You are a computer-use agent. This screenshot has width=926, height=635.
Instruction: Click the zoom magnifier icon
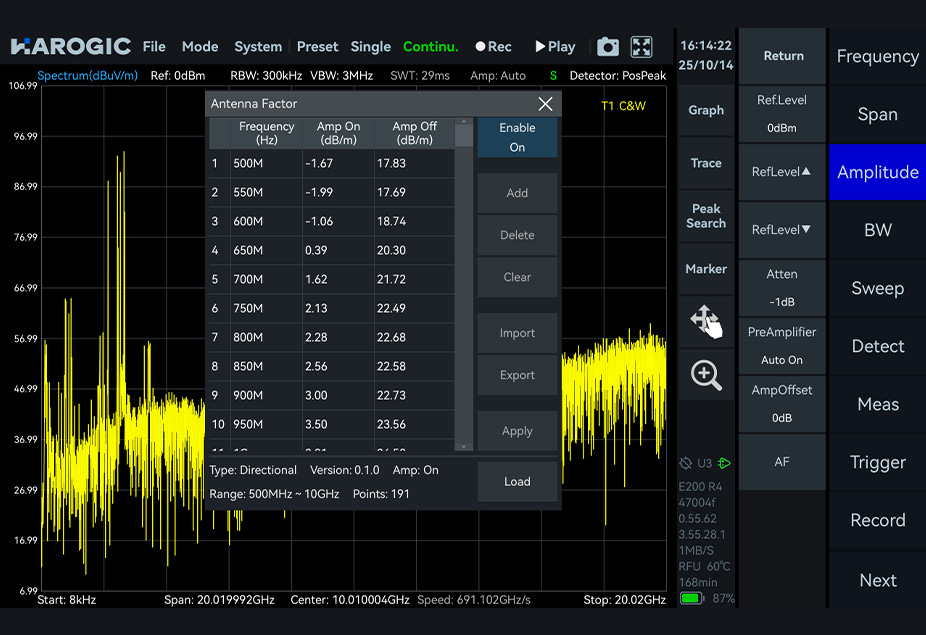click(x=706, y=375)
